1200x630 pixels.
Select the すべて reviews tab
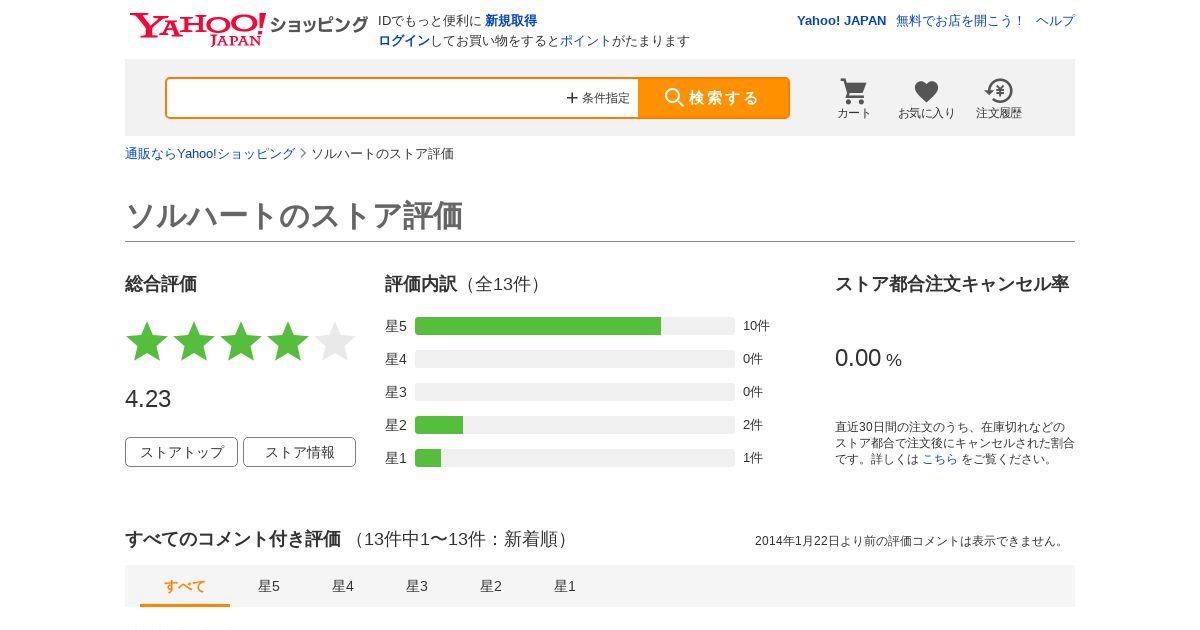pyautogui.click(x=185, y=586)
